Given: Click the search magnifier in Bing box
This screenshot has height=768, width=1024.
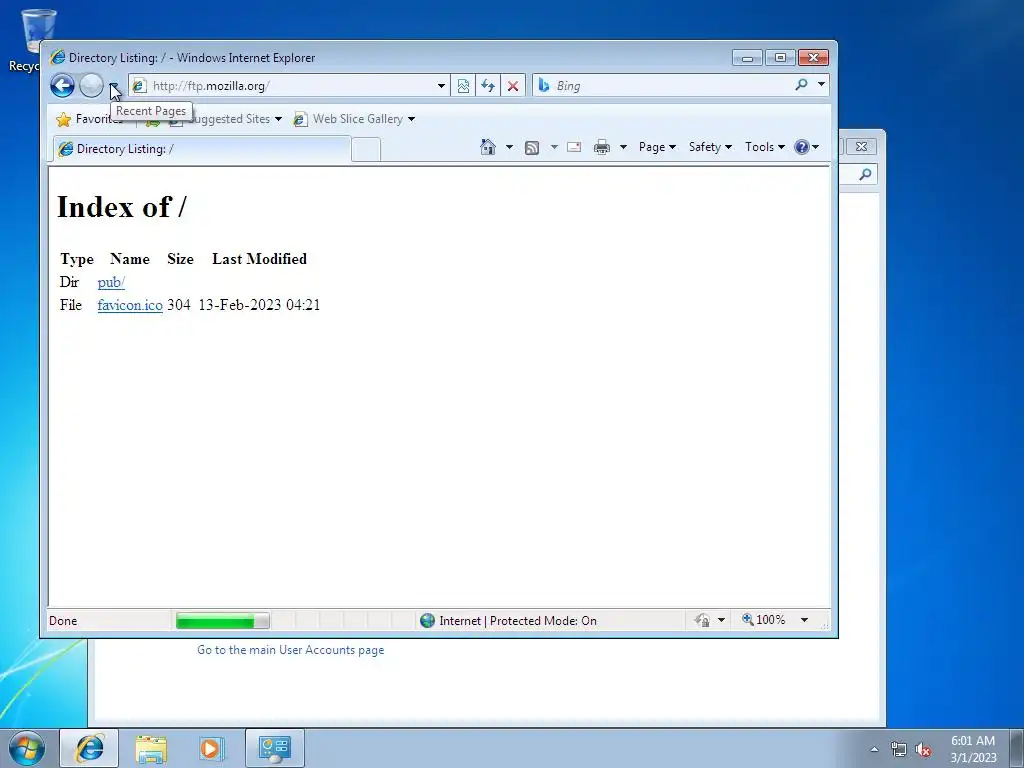Looking at the screenshot, I should click(x=801, y=85).
